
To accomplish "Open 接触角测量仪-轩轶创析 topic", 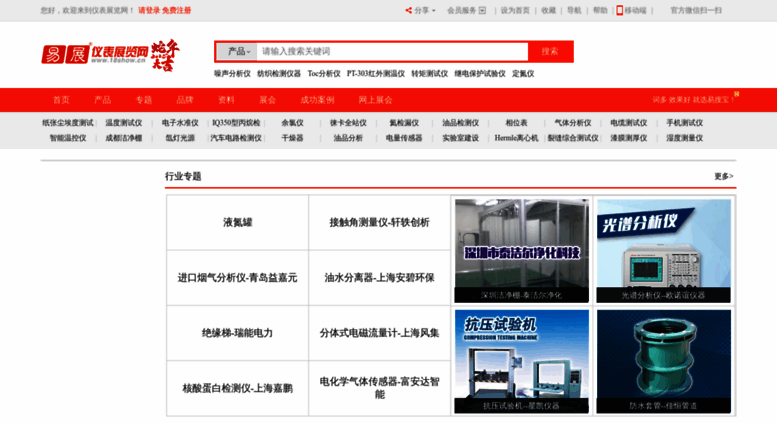I will [379, 222].
